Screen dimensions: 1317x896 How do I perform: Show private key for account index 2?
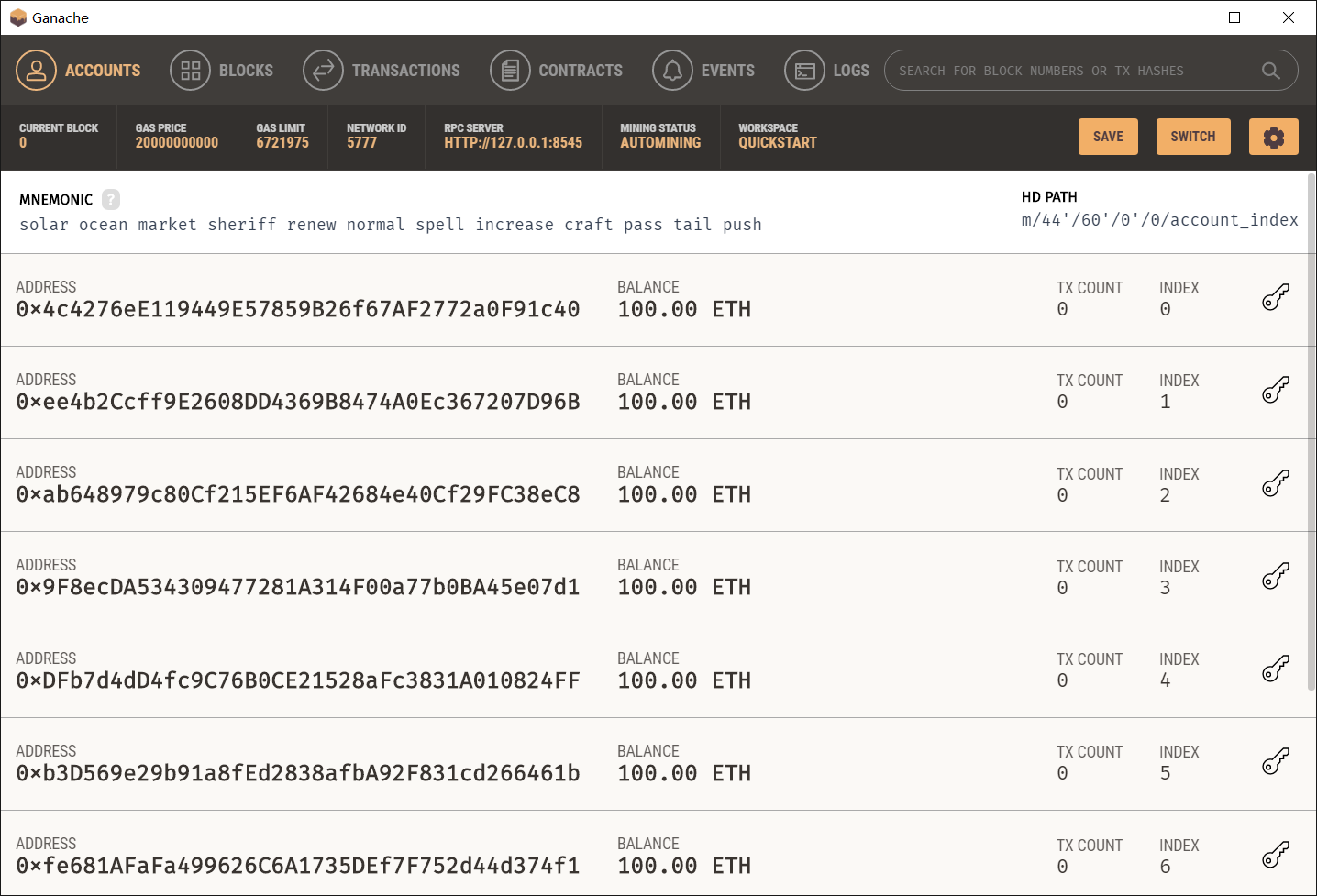click(x=1276, y=483)
